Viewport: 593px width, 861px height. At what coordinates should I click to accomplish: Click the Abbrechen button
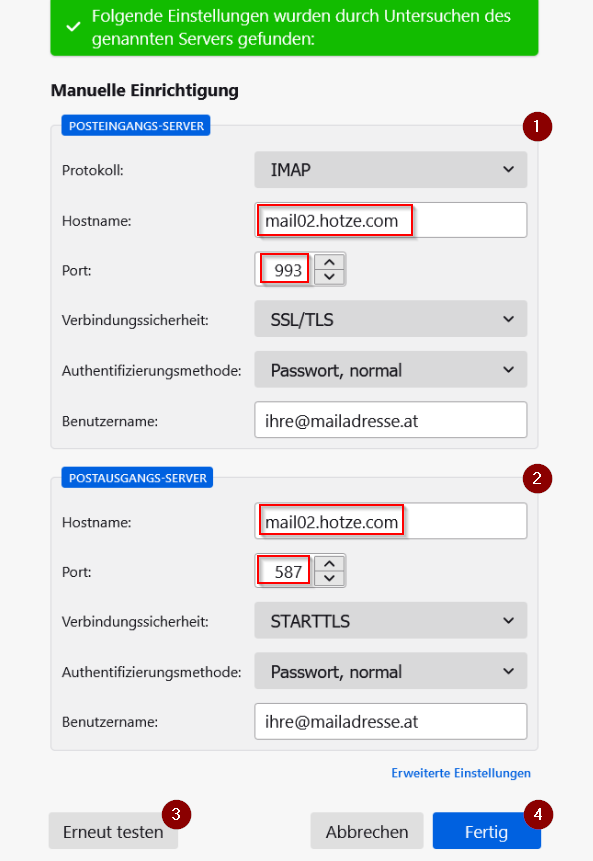point(367,831)
